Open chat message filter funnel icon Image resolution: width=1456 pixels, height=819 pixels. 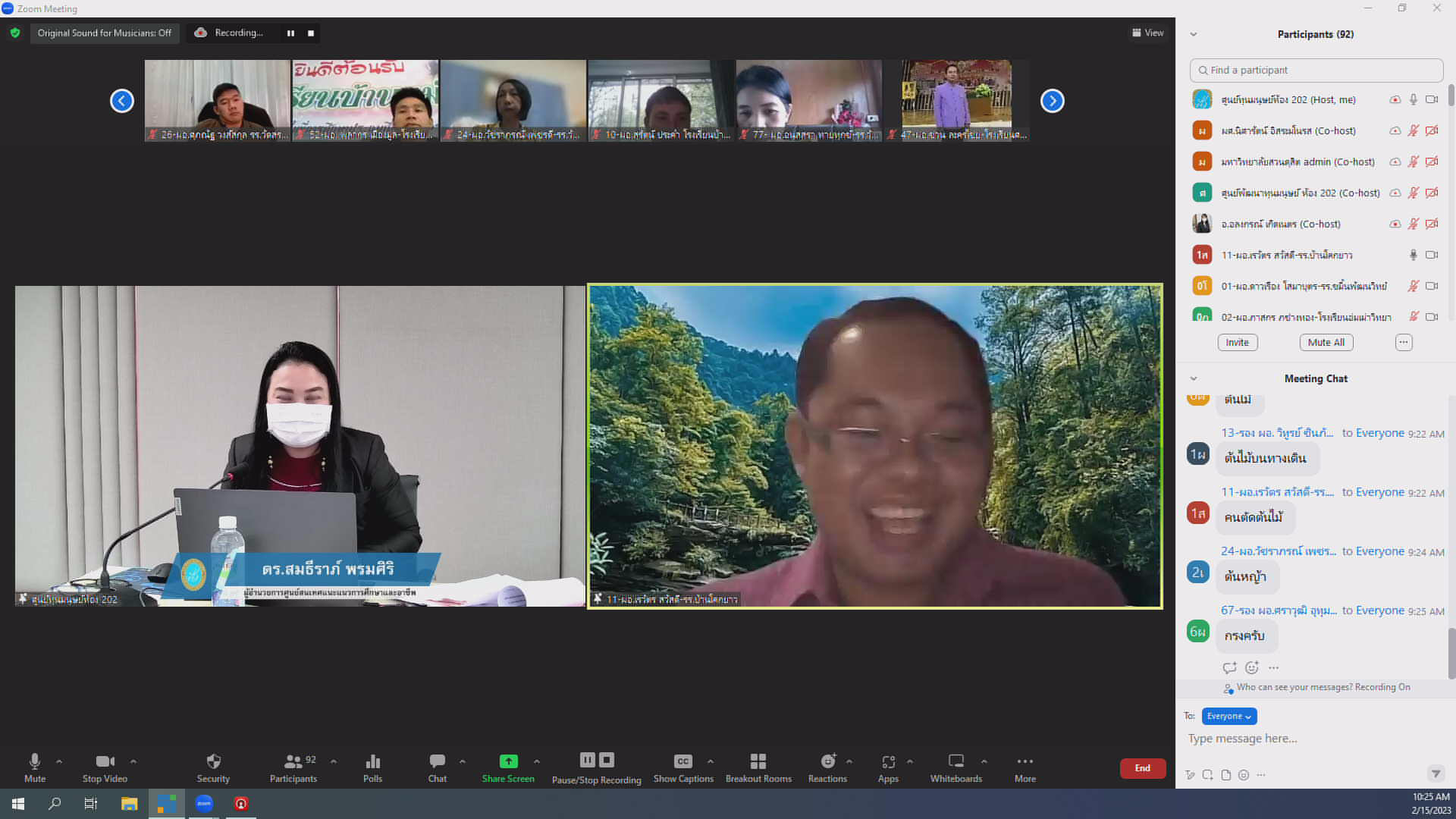1436,773
